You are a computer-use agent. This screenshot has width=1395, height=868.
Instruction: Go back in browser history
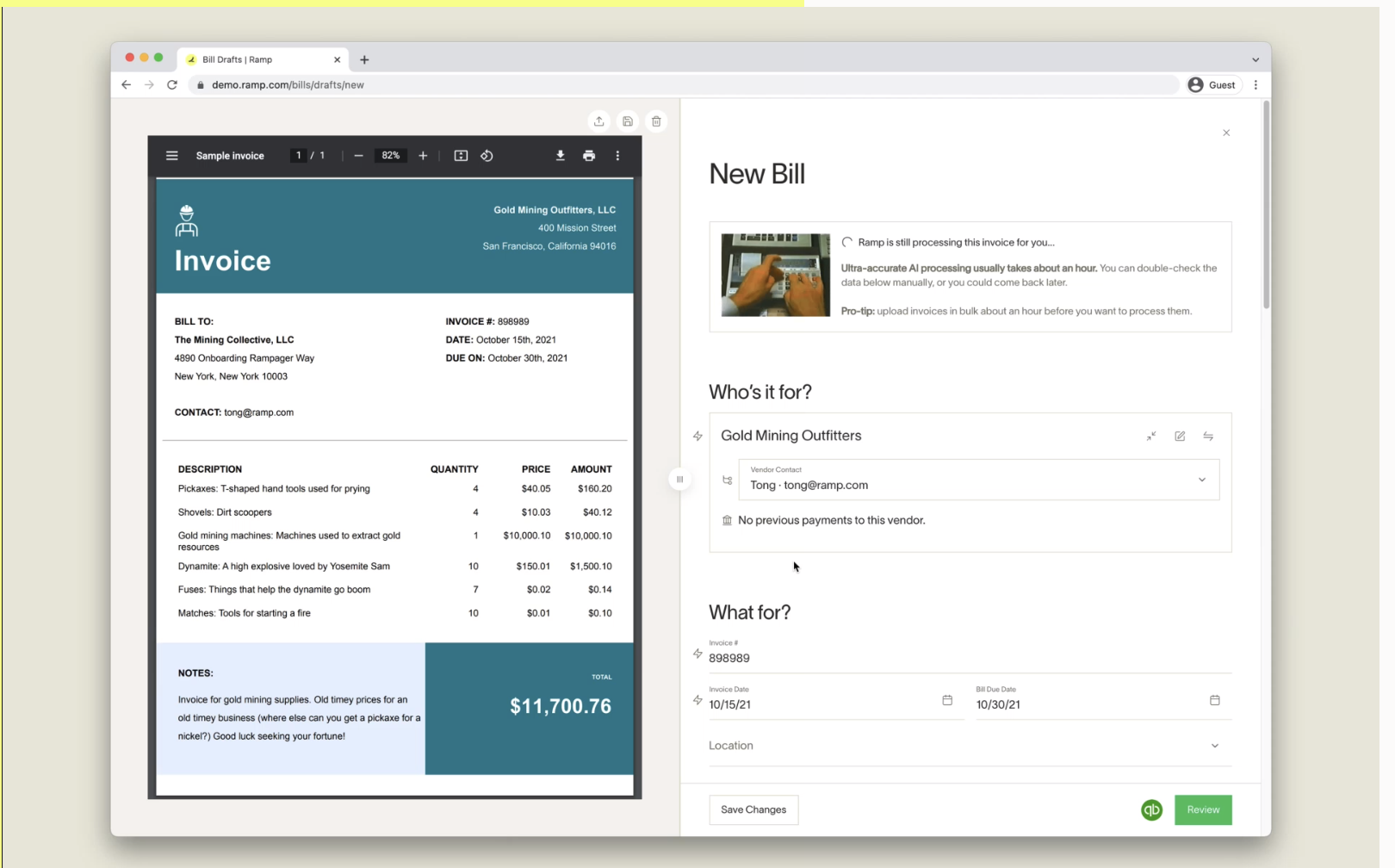[126, 84]
